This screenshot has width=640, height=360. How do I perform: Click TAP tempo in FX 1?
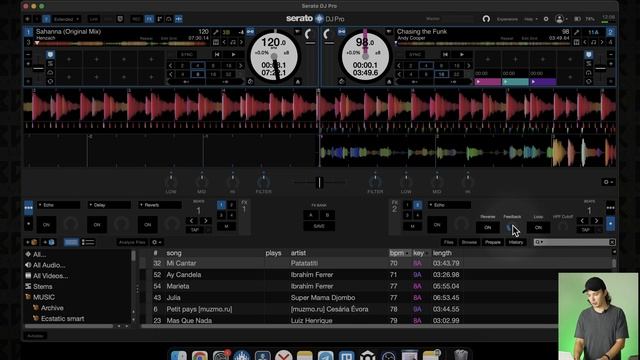(x=195, y=230)
